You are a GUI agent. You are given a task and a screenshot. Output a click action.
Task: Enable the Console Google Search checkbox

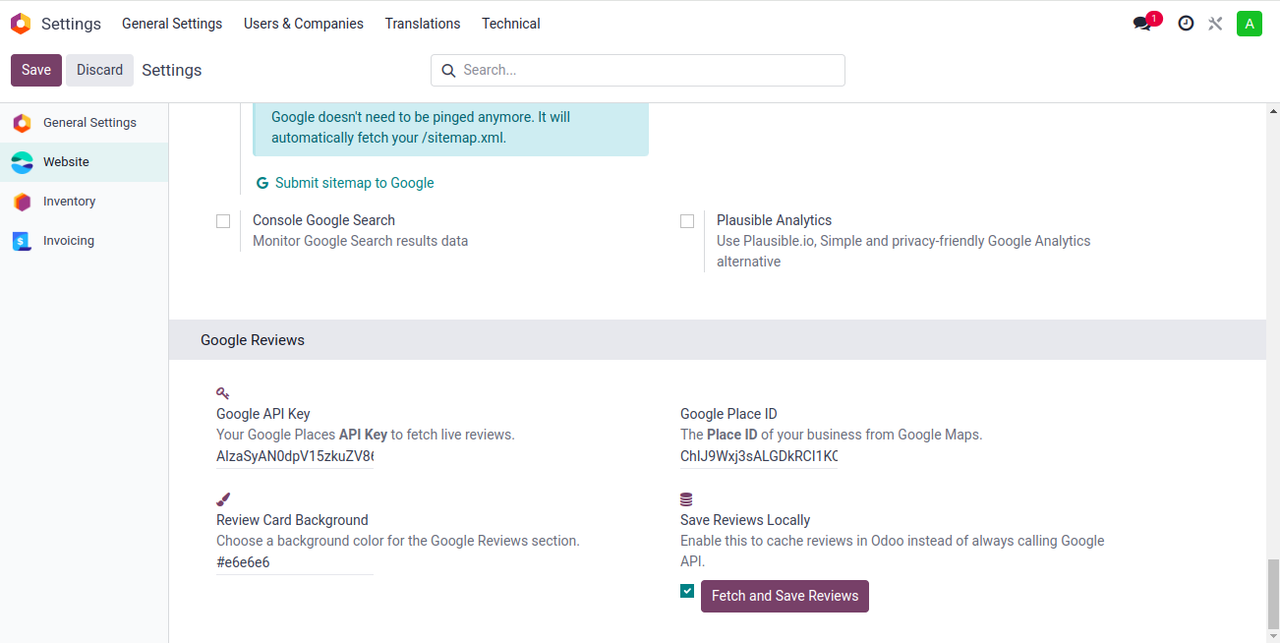[223, 221]
